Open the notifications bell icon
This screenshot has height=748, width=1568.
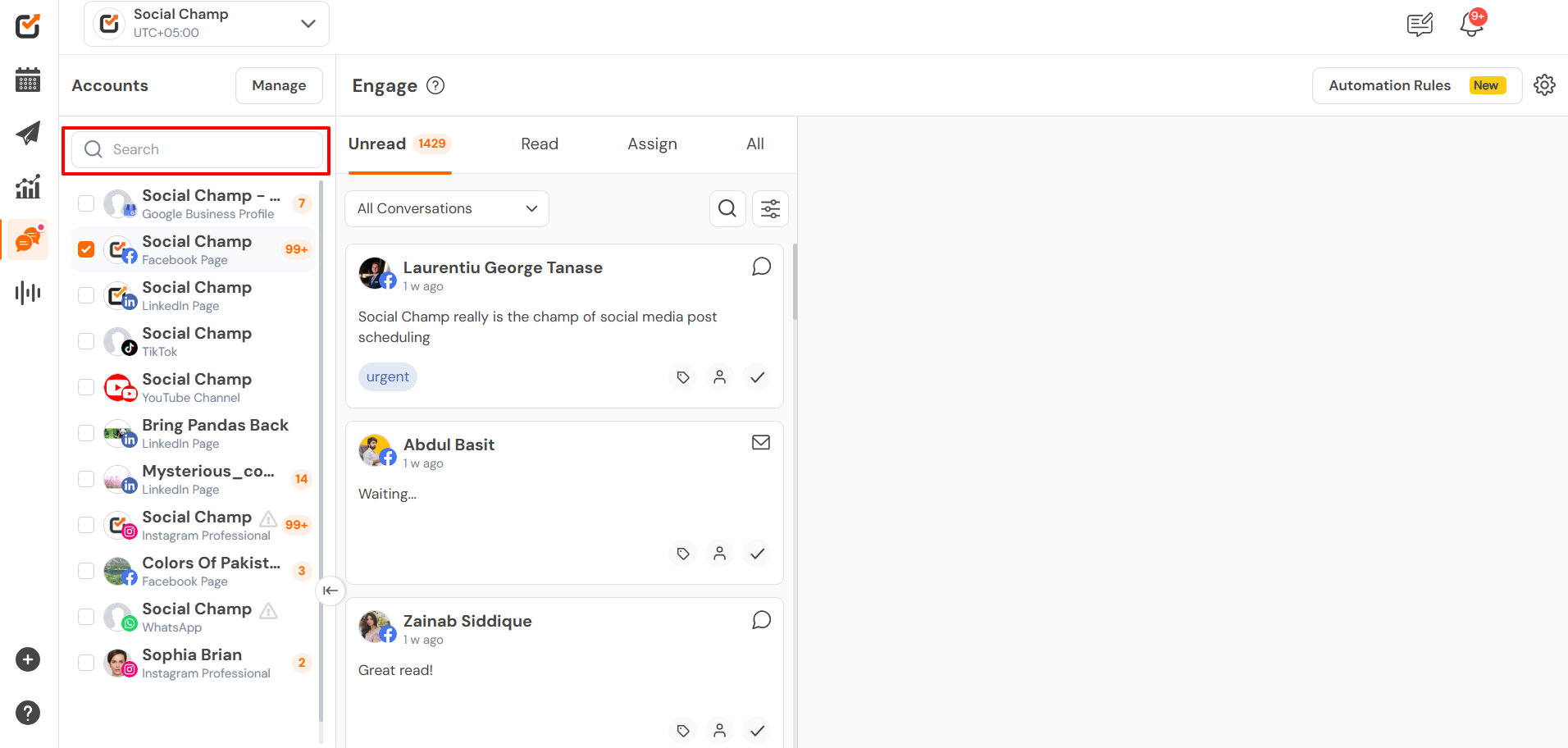coord(1472,24)
